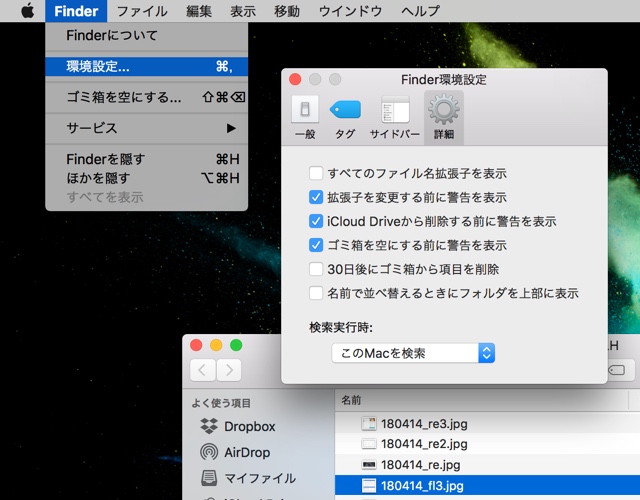Image resolution: width=640 pixels, height=500 pixels.
Task: Go forward in the Finder window
Action: point(229,370)
